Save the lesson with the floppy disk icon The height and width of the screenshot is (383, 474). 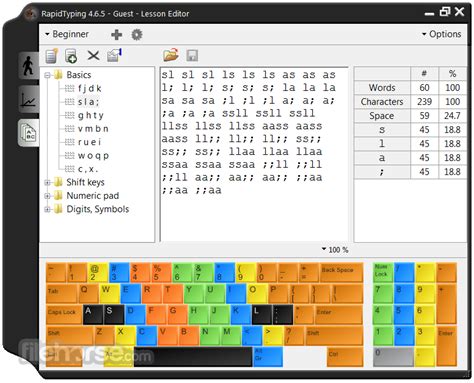click(192, 56)
